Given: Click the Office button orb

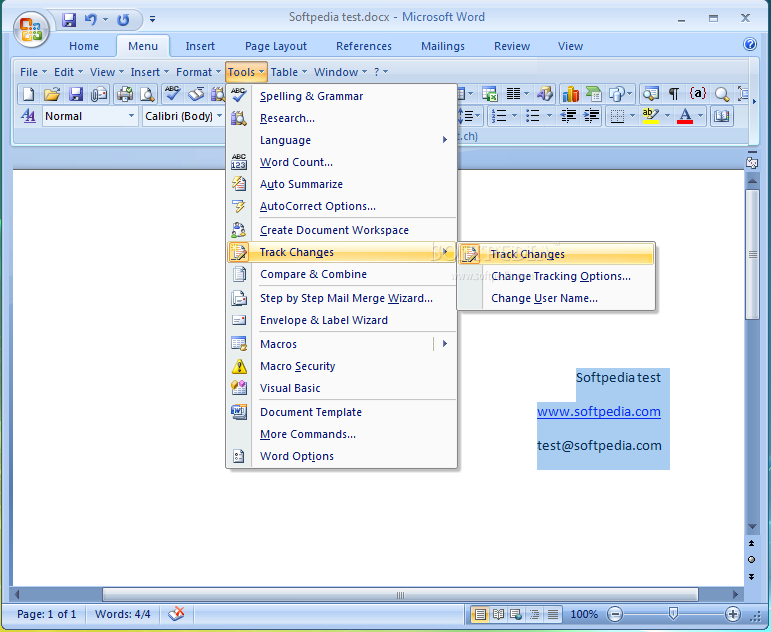Looking at the screenshot, I should (31, 30).
